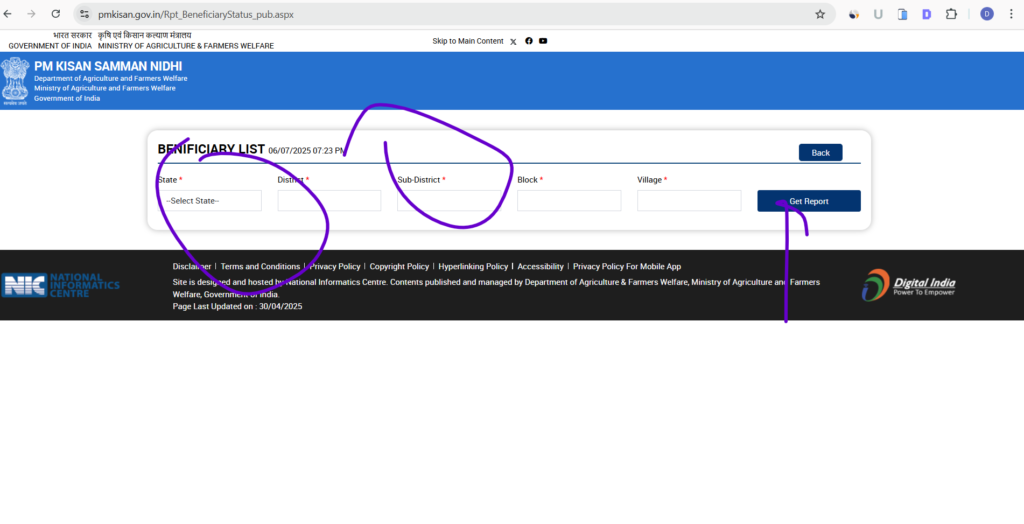Click Page Last Updated on 30/04/2025 text
1024x524 pixels.
(x=237, y=306)
